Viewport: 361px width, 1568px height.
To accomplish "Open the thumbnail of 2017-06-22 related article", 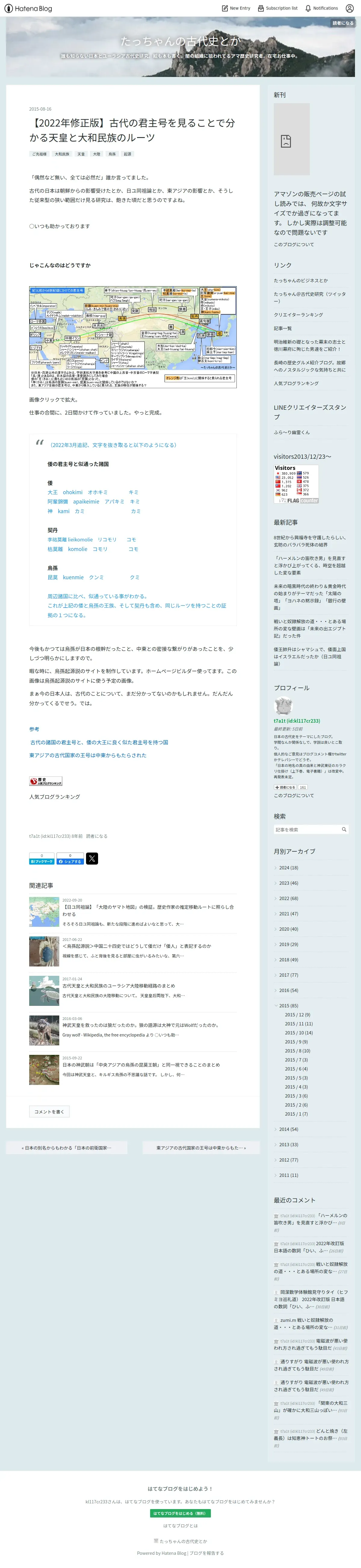I will click(x=44, y=951).
